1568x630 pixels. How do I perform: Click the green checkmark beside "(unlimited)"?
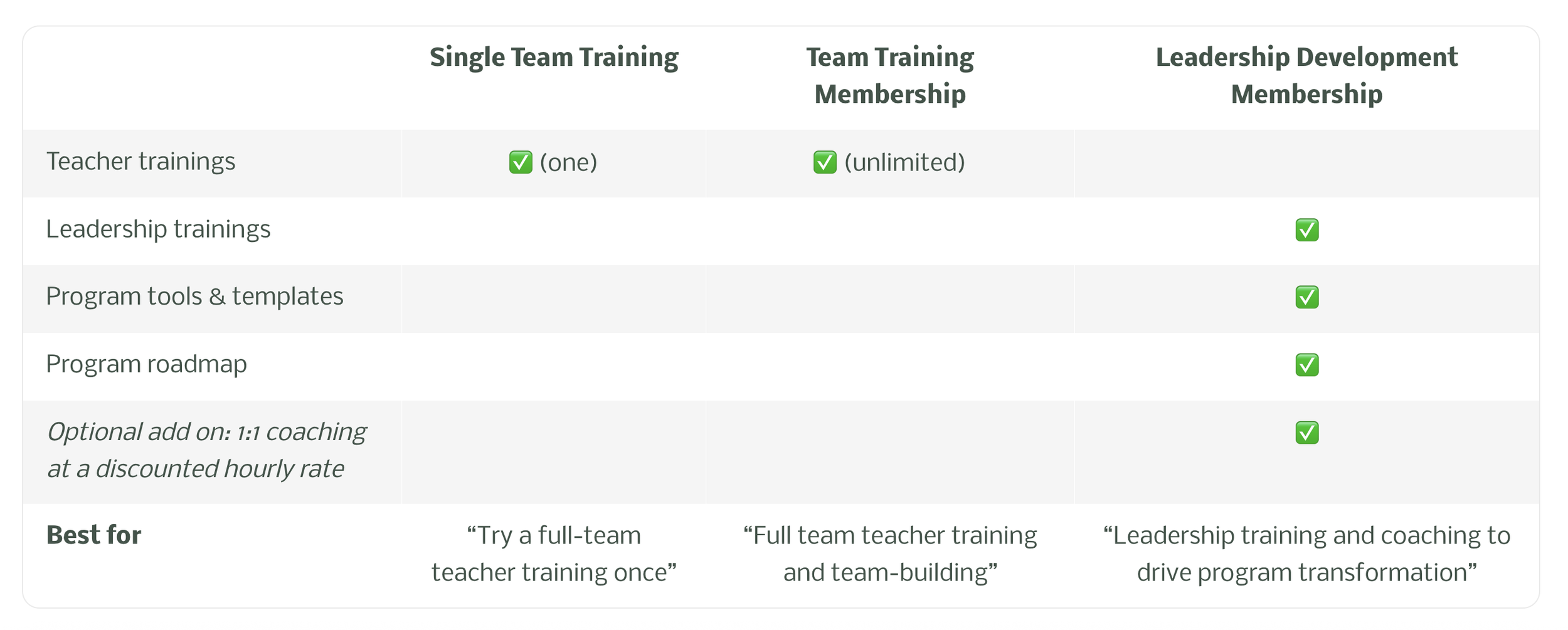(825, 162)
